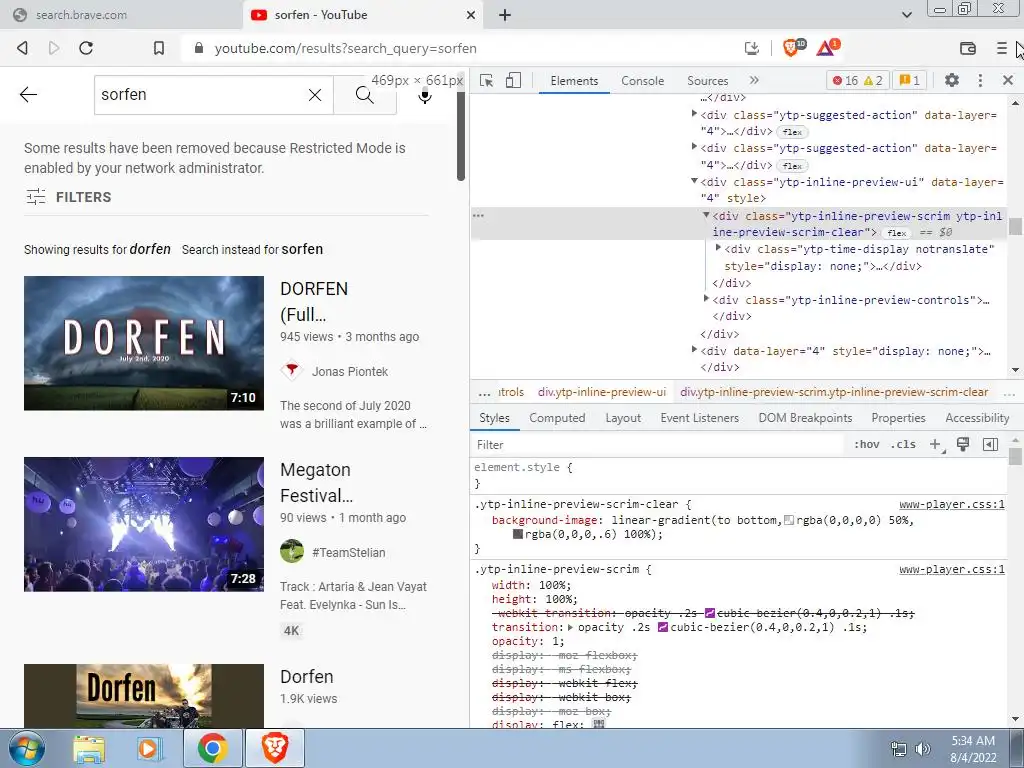This screenshot has width=1024, height=768.
Task: Focus the Styles Filter input field
Action: point(658,445)
